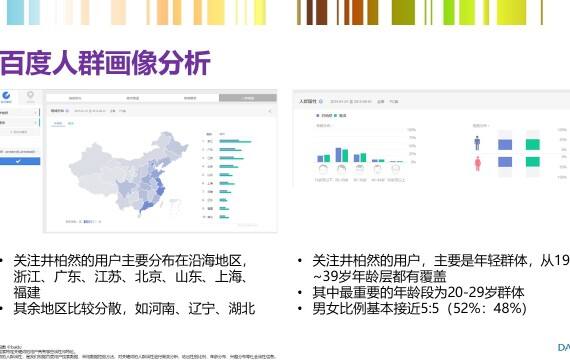
Task: Click the 20-29 age group face icon
Action: coord(341,169)
